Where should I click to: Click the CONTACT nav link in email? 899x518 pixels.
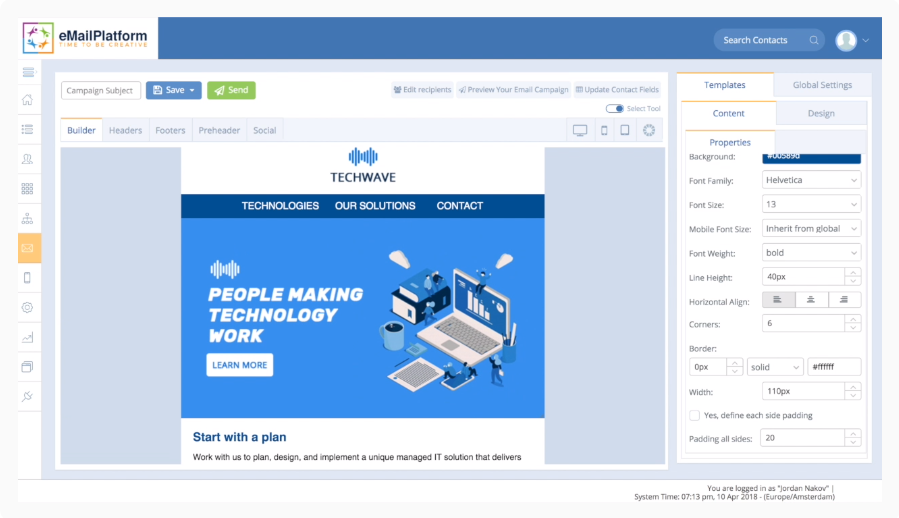[x=460, y=206]
